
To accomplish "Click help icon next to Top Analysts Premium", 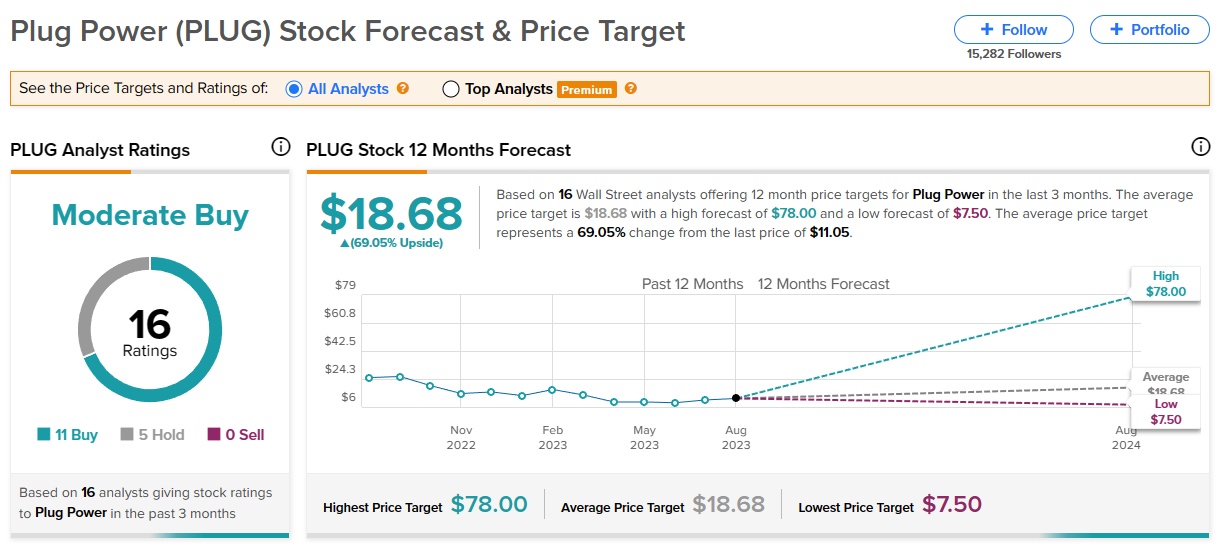I will pyautogui.click(x=631, y=88).
